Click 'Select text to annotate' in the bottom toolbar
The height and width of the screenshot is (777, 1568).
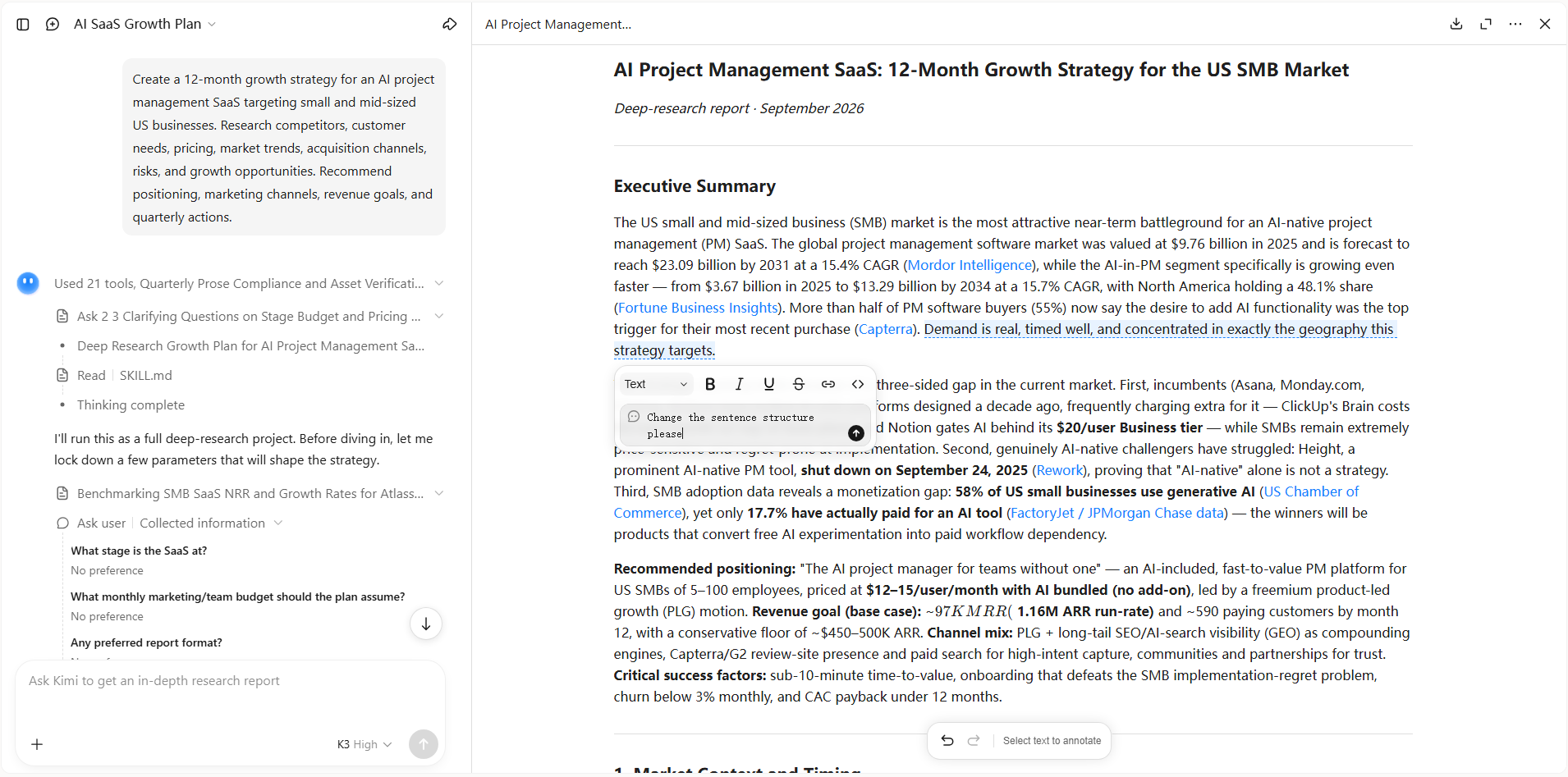coord(1052,741)
